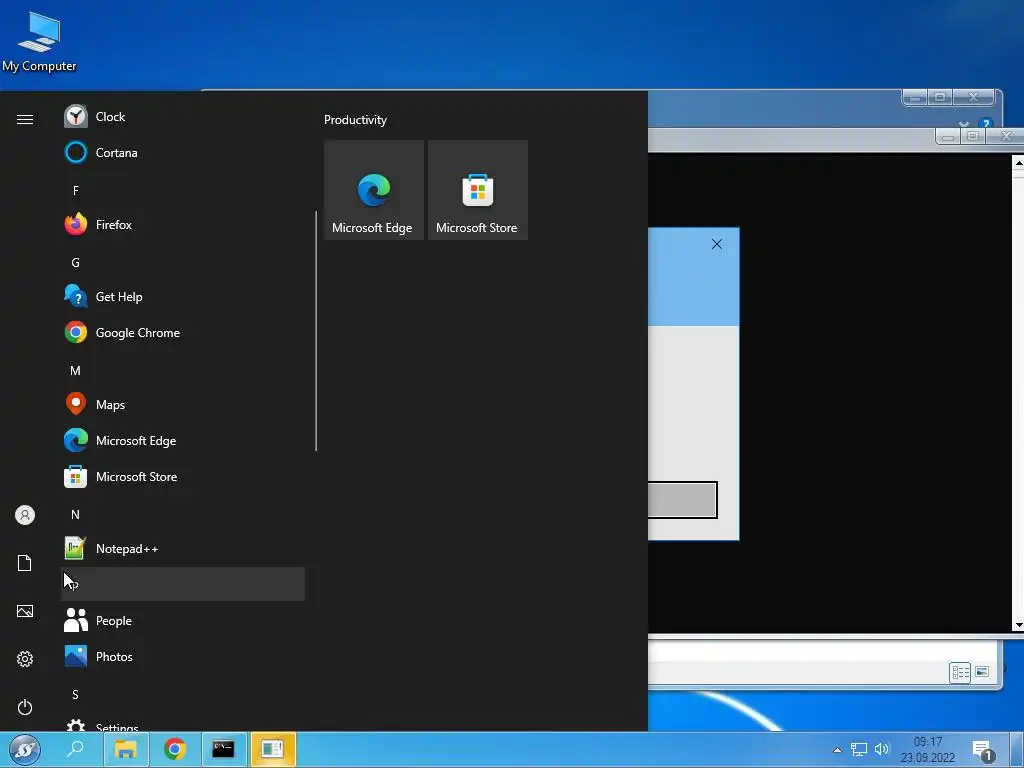Open Microsoft Store in the app list

coord(183,477)
